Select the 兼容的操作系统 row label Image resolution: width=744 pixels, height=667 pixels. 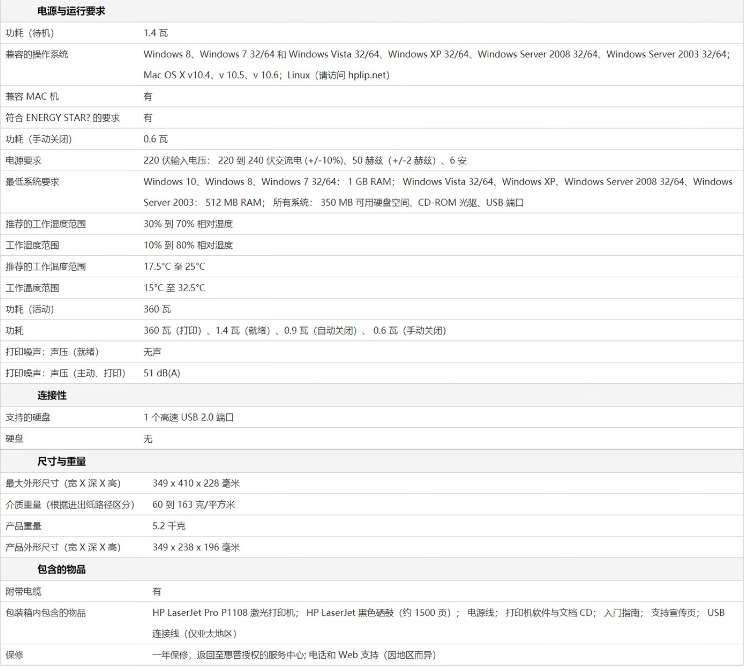pyautogui.click(x=37, y=54)
